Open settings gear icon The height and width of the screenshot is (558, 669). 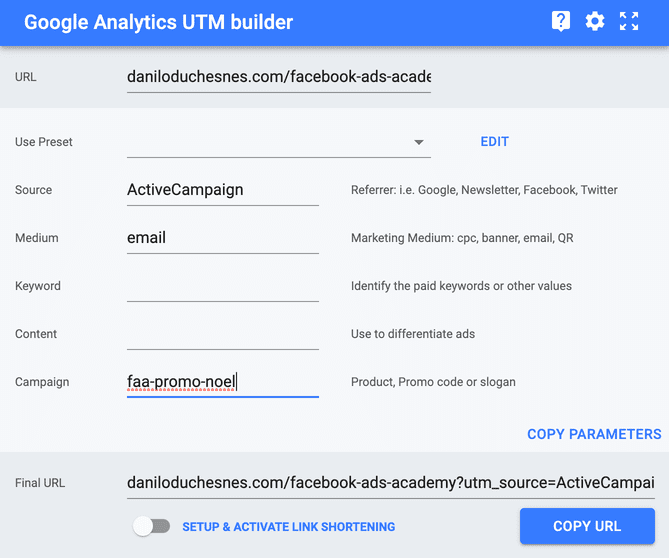(x=595, y=21)
